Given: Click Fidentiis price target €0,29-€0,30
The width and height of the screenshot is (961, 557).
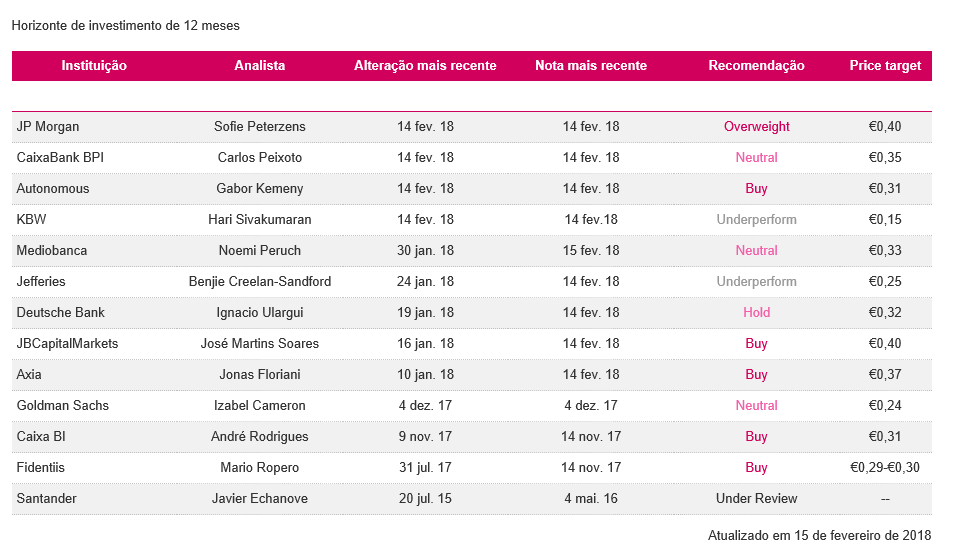Looking at the screenshot, I should 885,468.
